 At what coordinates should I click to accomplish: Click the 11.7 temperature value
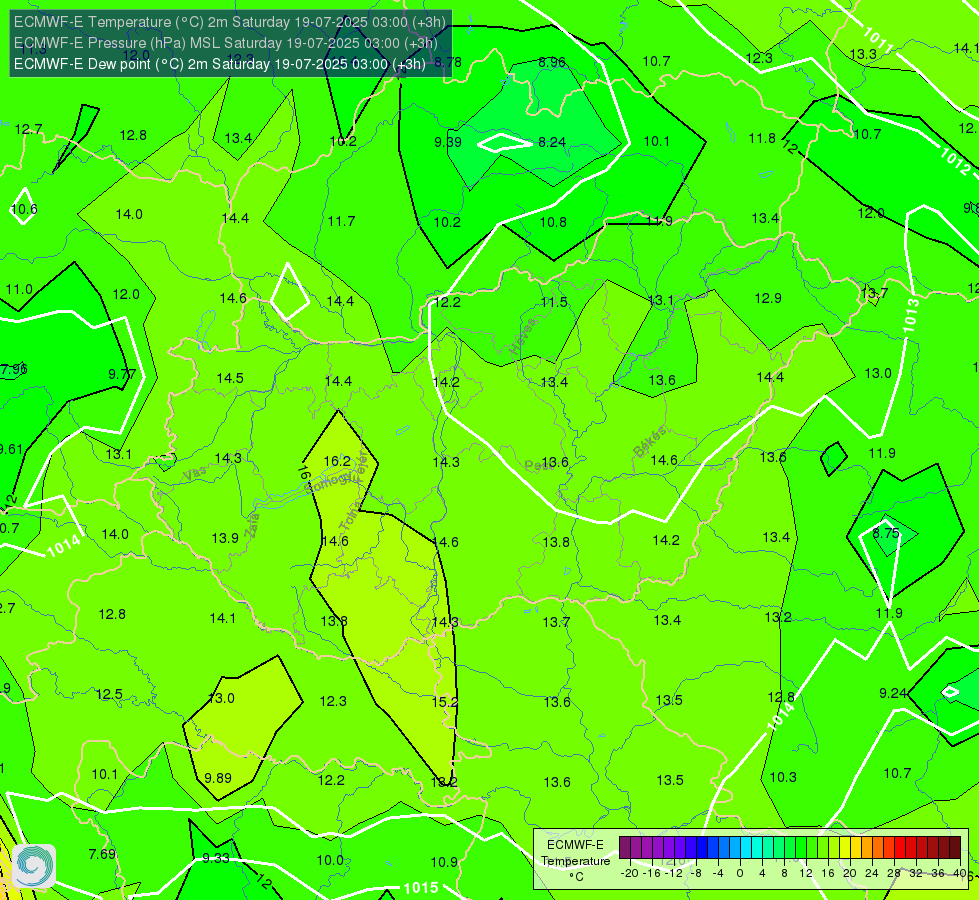342,221
